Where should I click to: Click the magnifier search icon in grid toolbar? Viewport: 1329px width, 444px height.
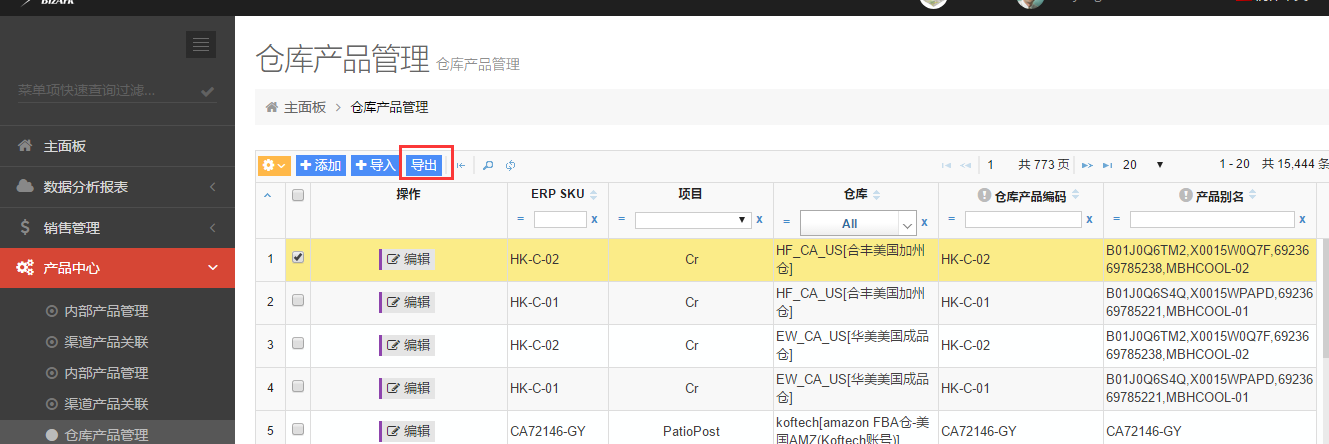488,165
